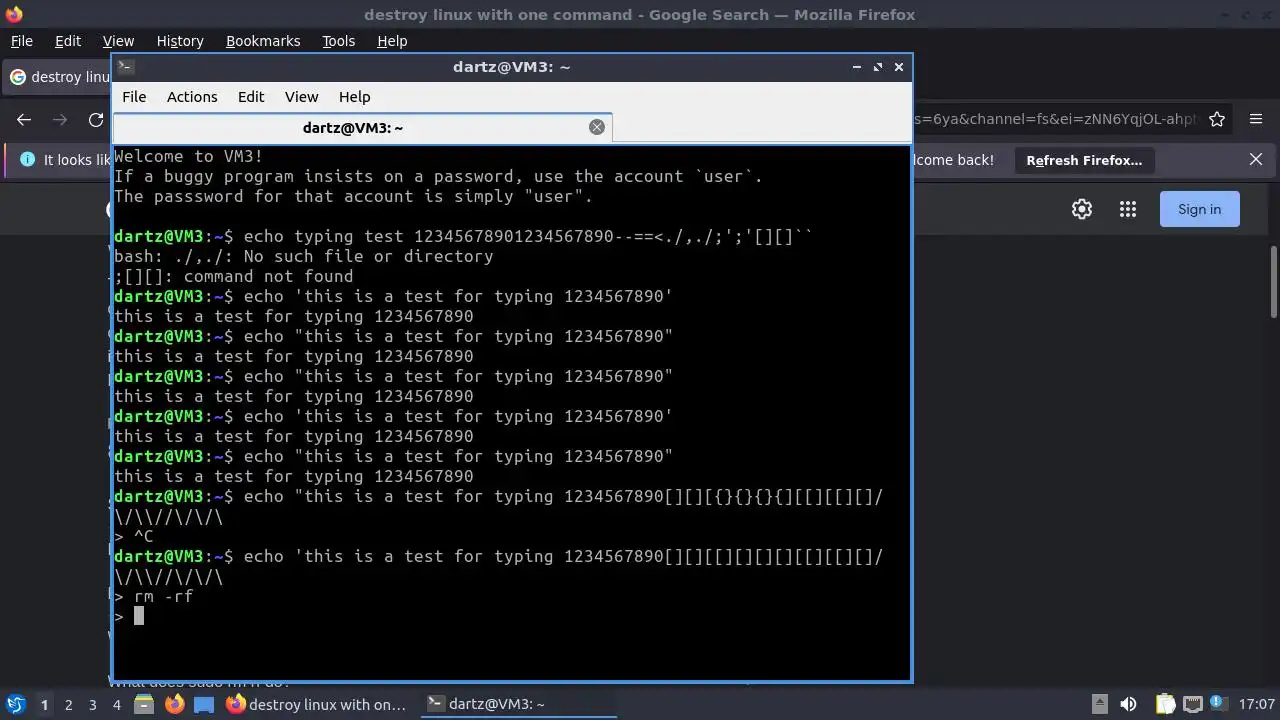Open Google apps grid
Viewport: 1280px width, 720px height.
coord(1128,209)
